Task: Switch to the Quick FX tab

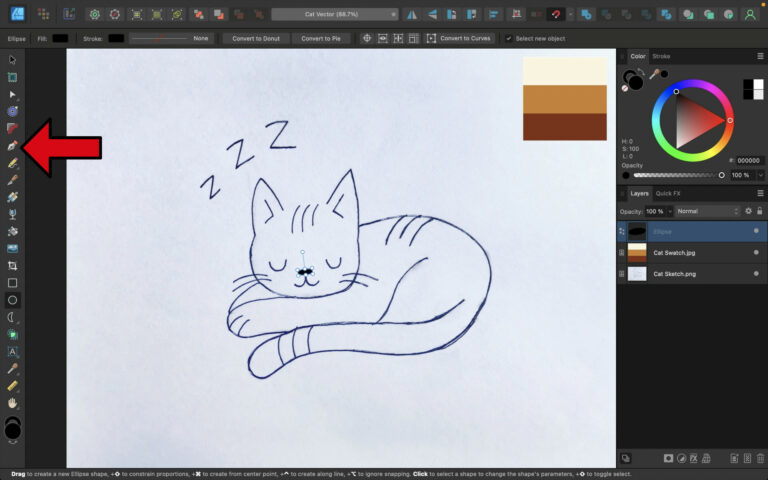Action: pyautogui.click(x=668, y=193)
